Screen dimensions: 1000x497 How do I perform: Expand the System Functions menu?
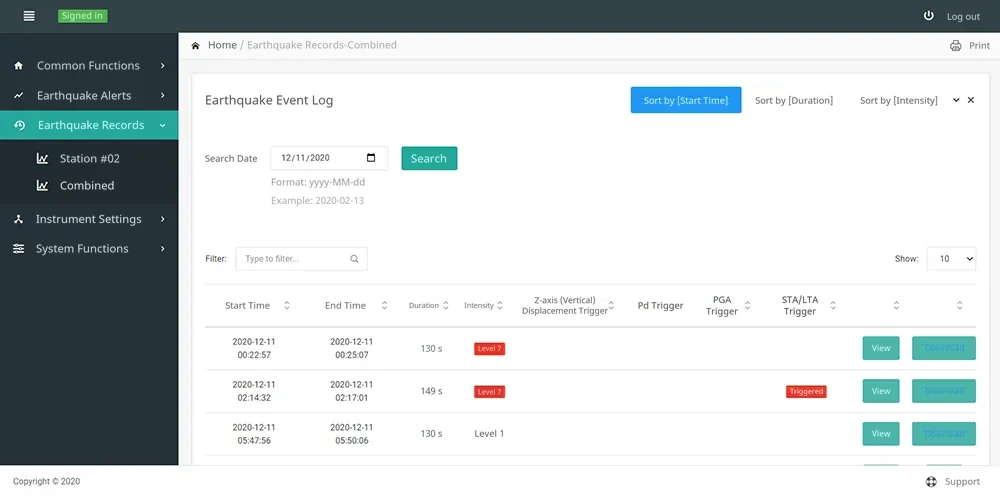[x=163, y=249]
